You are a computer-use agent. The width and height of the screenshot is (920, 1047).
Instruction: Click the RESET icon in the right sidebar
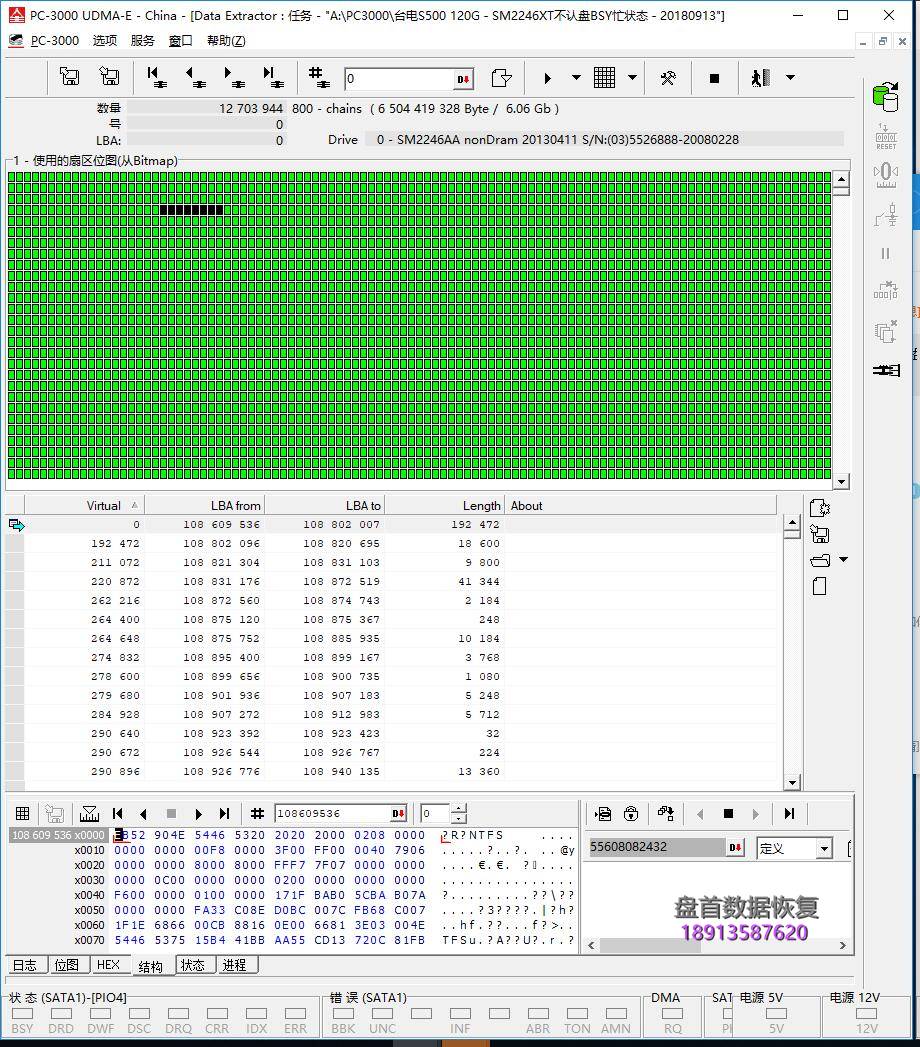click(885, 136)
